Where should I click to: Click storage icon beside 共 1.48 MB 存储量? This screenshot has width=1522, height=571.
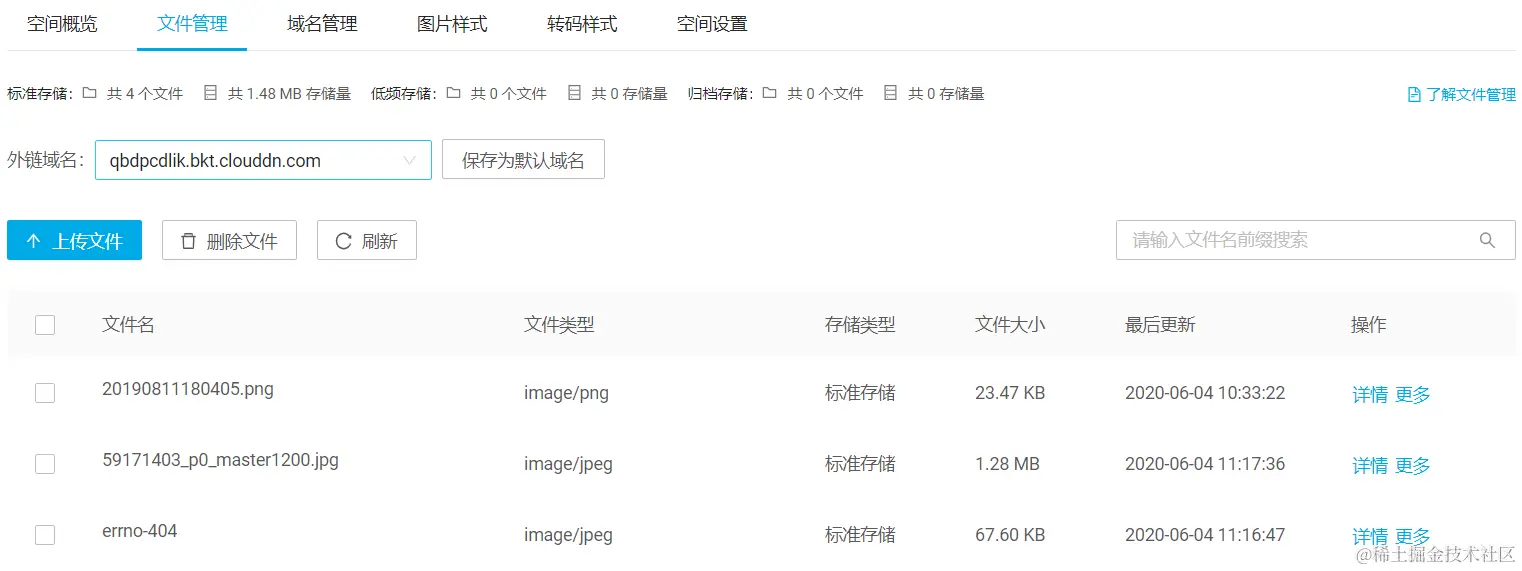coord(210,93)
